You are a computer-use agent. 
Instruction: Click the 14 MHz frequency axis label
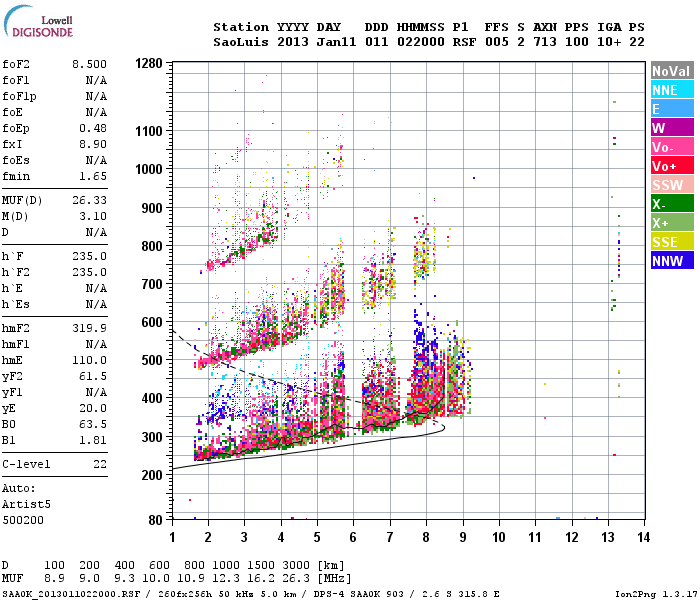643,537
